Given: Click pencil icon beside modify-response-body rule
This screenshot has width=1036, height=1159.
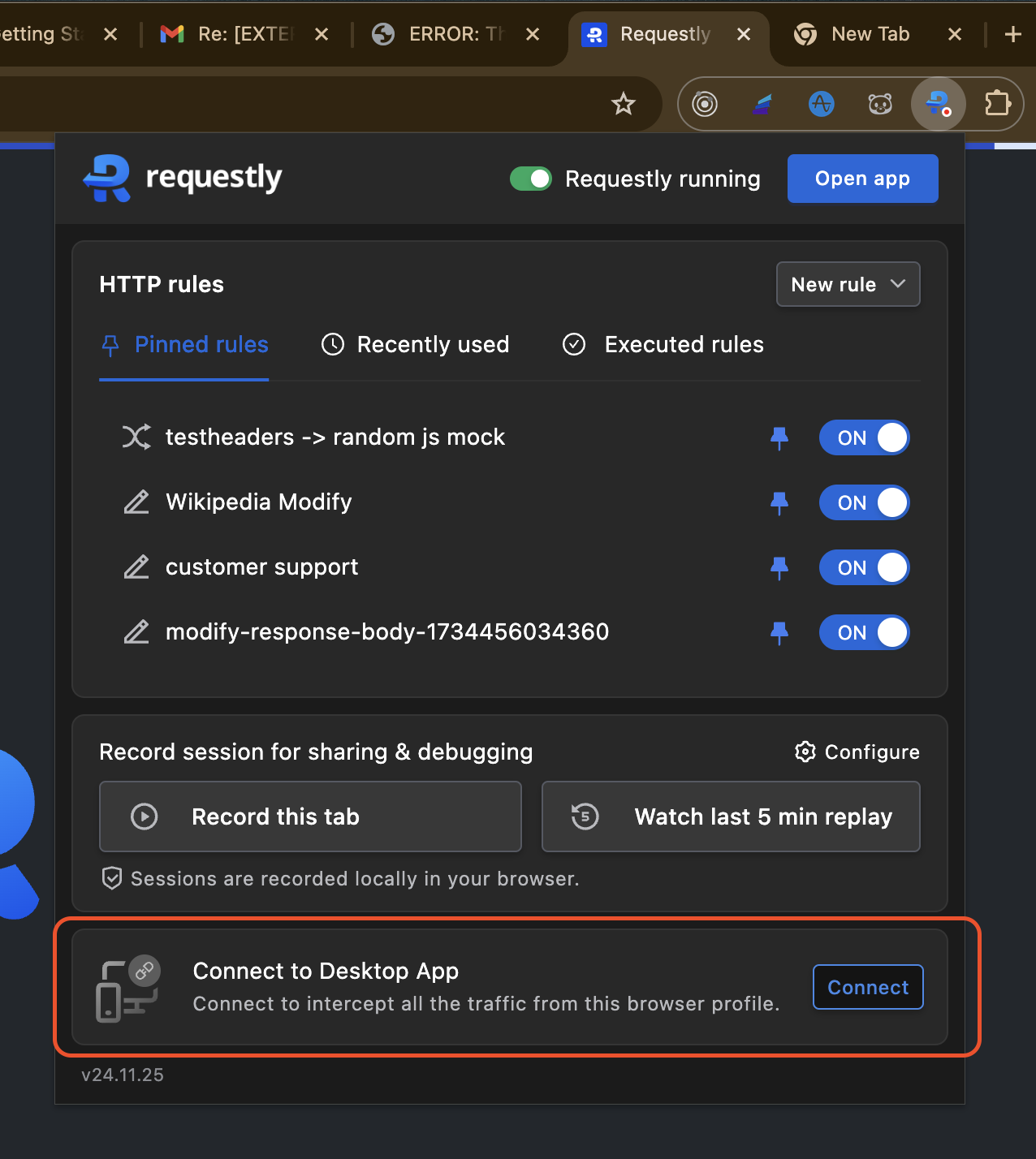Looking at the screenshot, I should tap(136, 631).
